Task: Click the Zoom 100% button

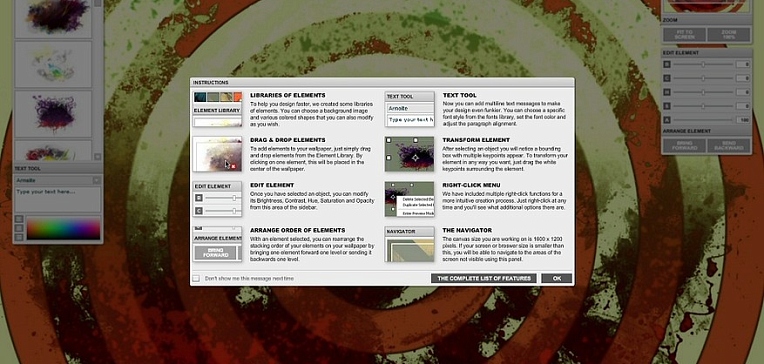Action: click(728, 35)
